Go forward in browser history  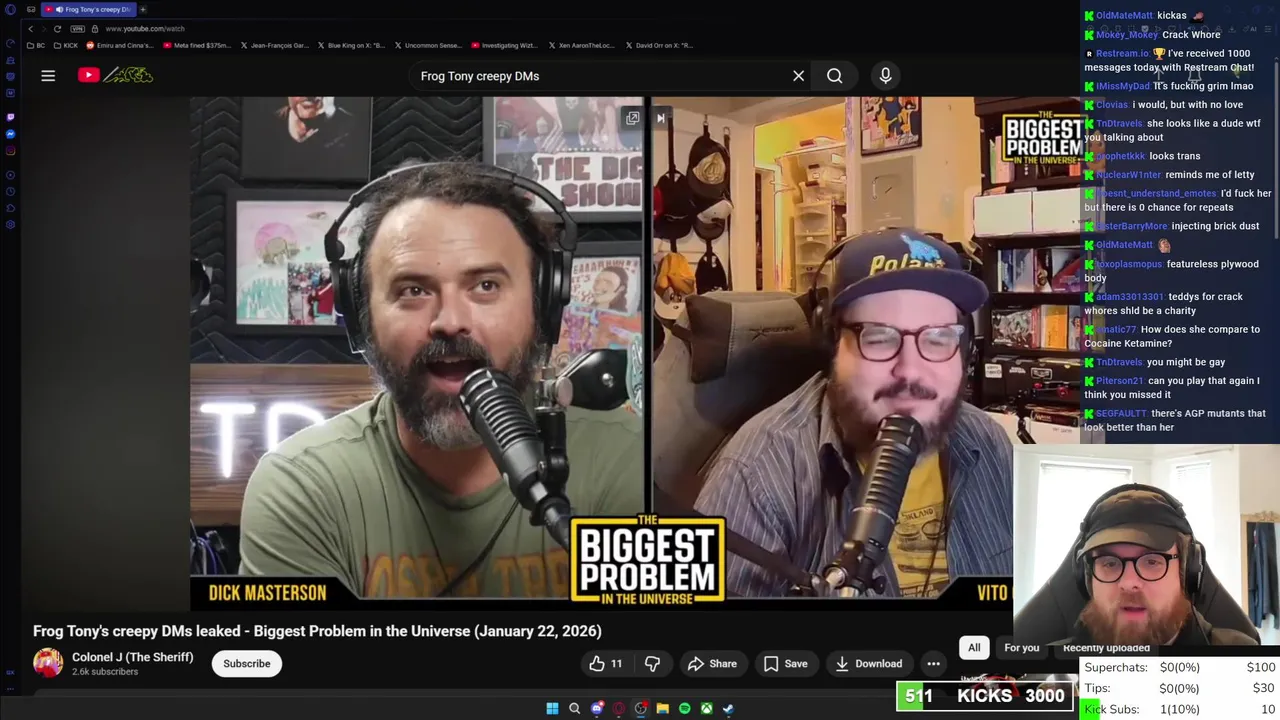[x=44, y=29]
